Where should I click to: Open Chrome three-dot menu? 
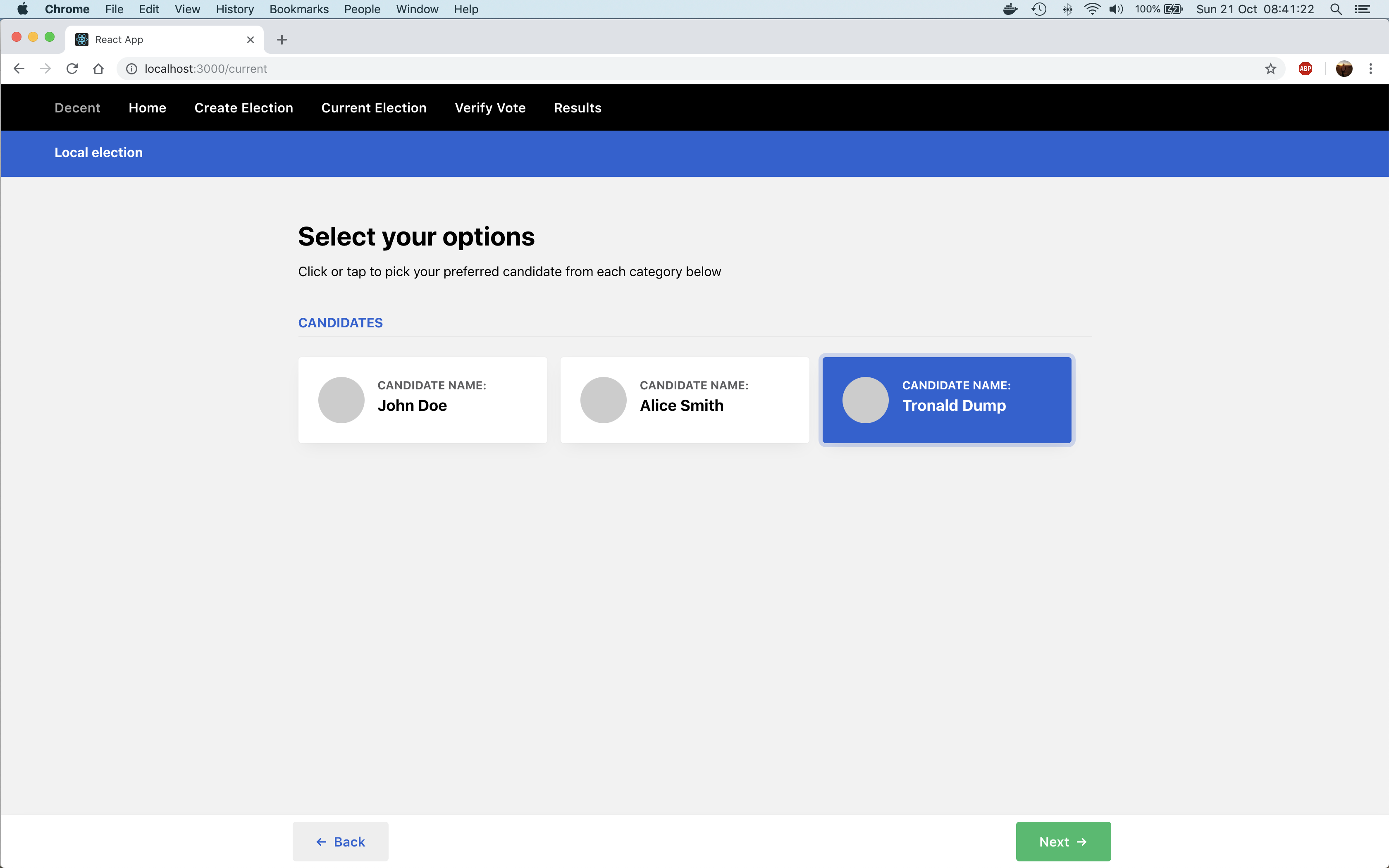[1371, 69]
